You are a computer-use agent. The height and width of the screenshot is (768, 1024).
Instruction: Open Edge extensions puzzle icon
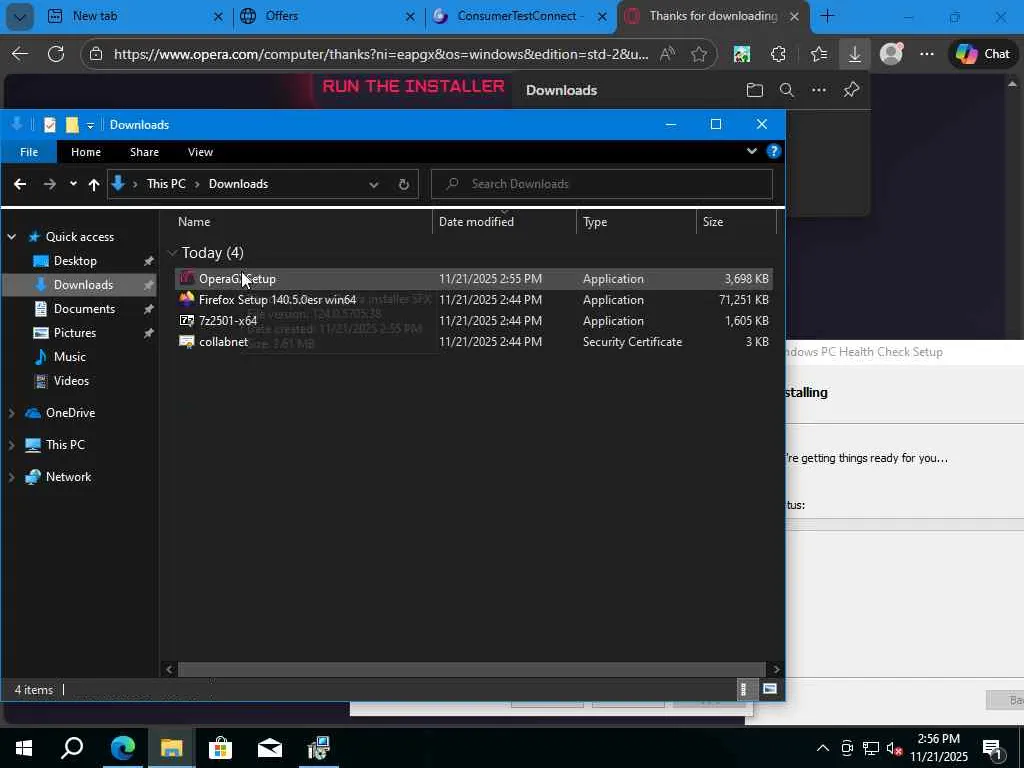pyautogui.click(x=778, y=54)
